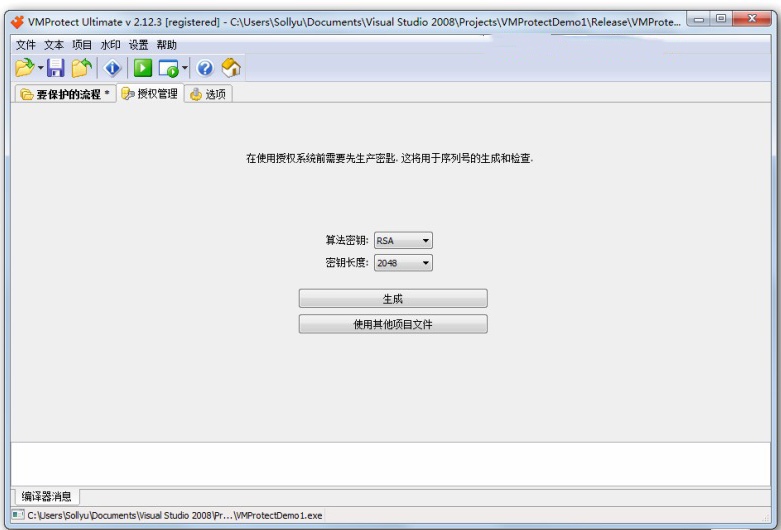This screenshot has height=530, width=781.
Task: Select the 授权管理 tab
Action: 150,93
